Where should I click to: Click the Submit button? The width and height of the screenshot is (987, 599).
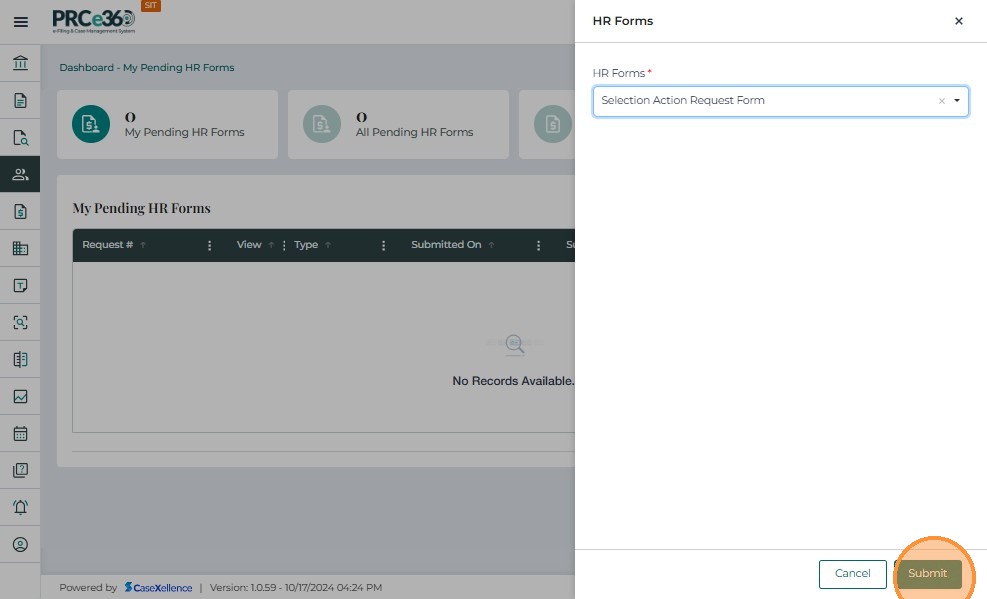927,574
